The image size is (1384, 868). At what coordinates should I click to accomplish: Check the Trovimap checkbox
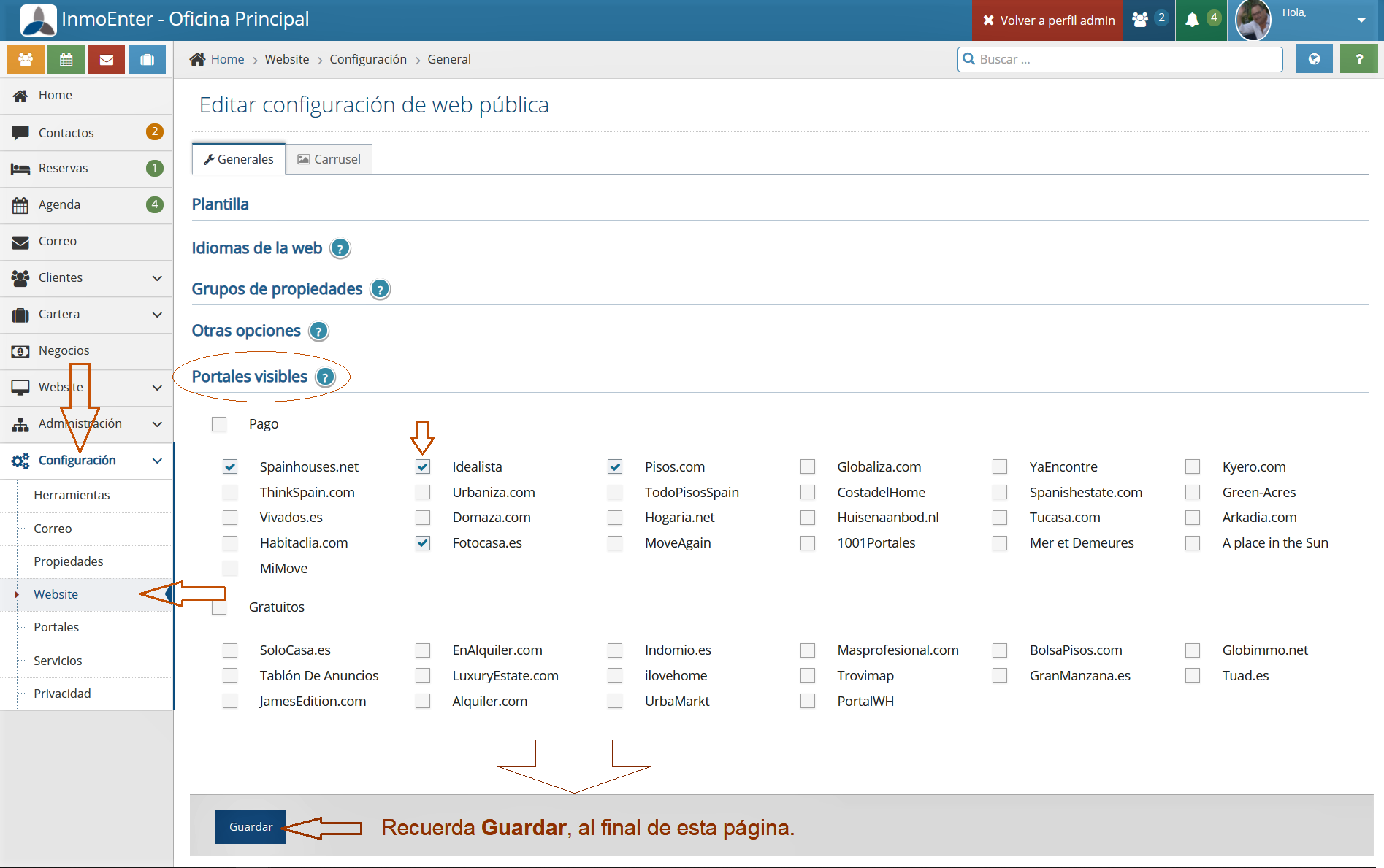[x=808, y=676]
